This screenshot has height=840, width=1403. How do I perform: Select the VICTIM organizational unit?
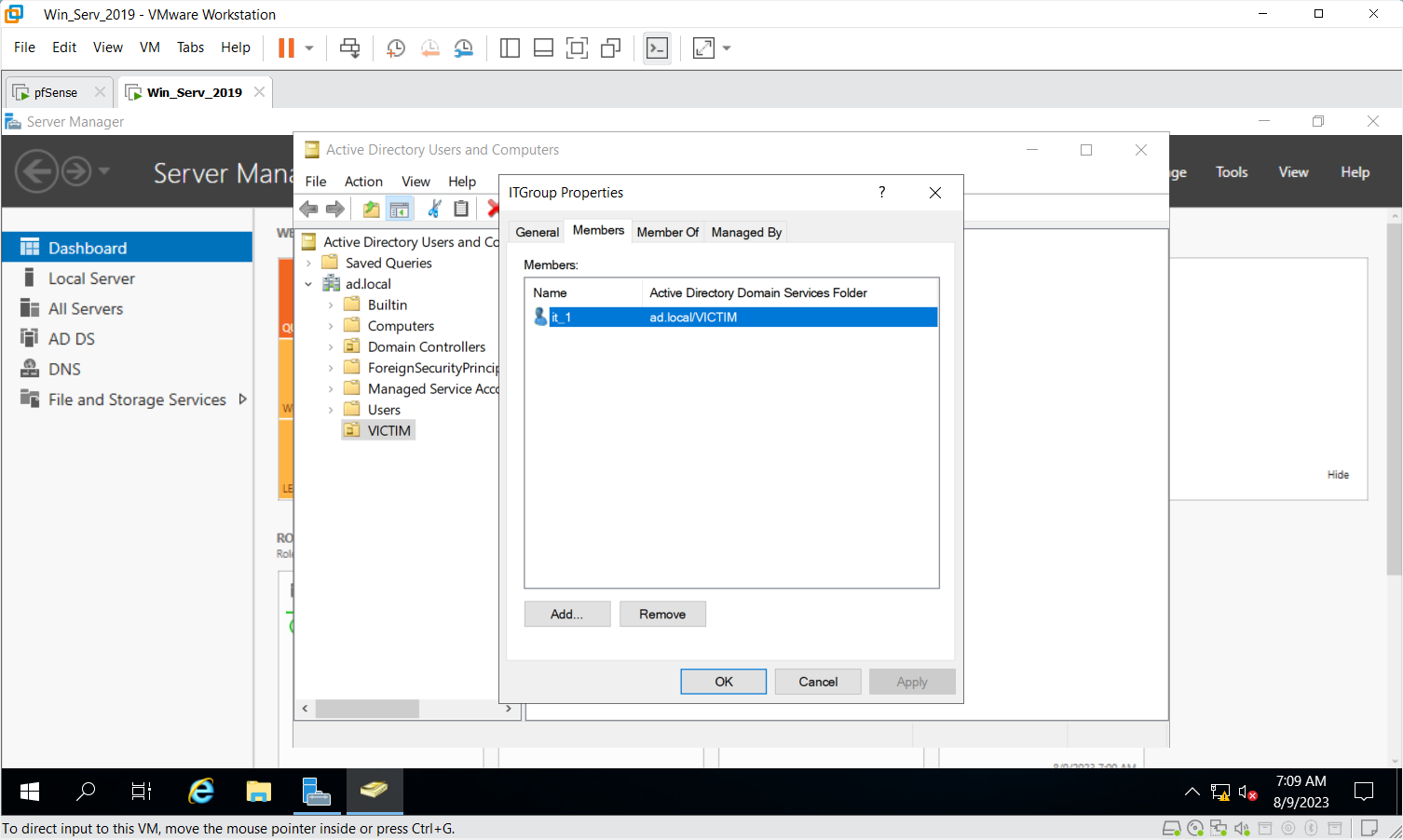[x=388, y=431]
